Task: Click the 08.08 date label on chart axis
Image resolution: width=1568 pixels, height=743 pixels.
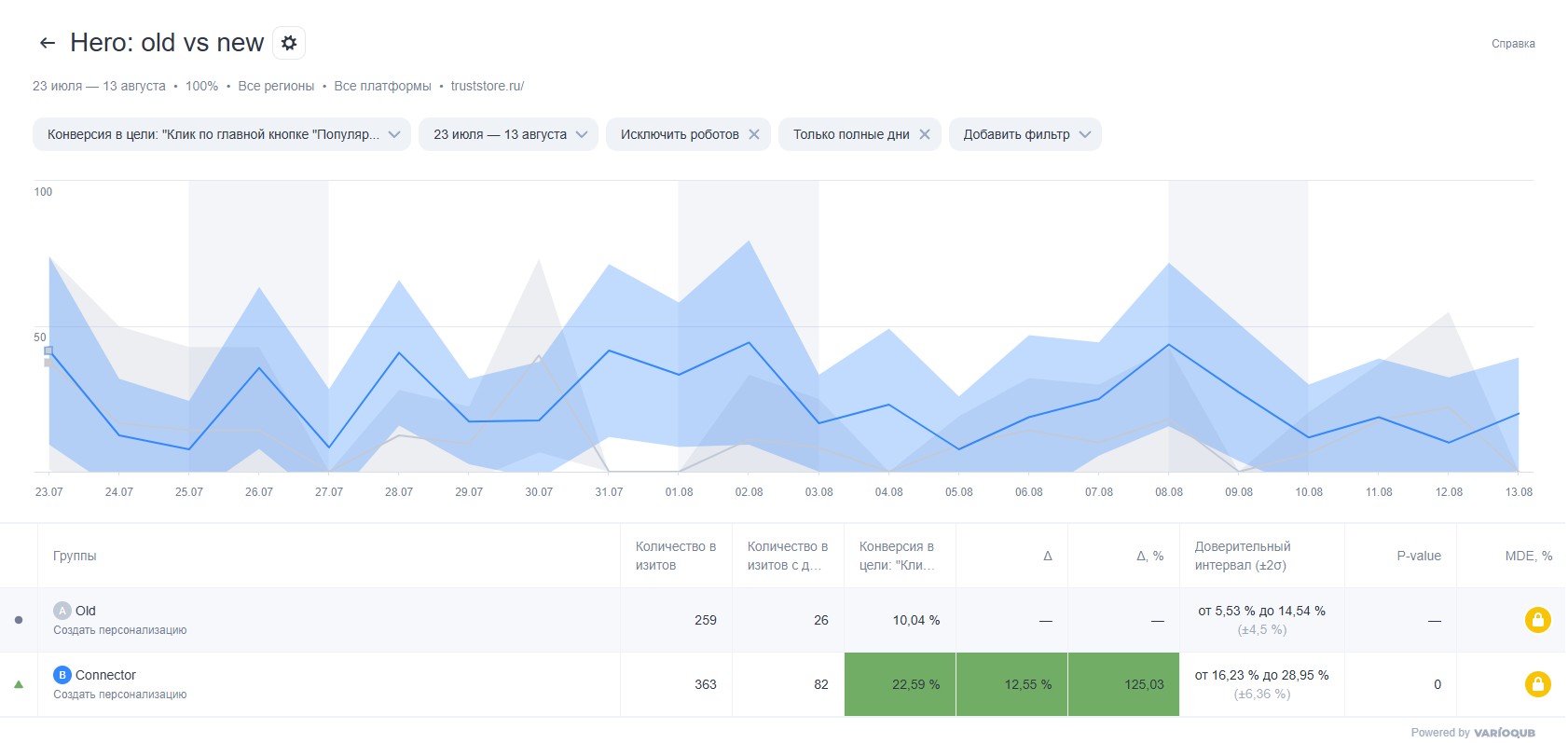Action: click(1169, 492)
